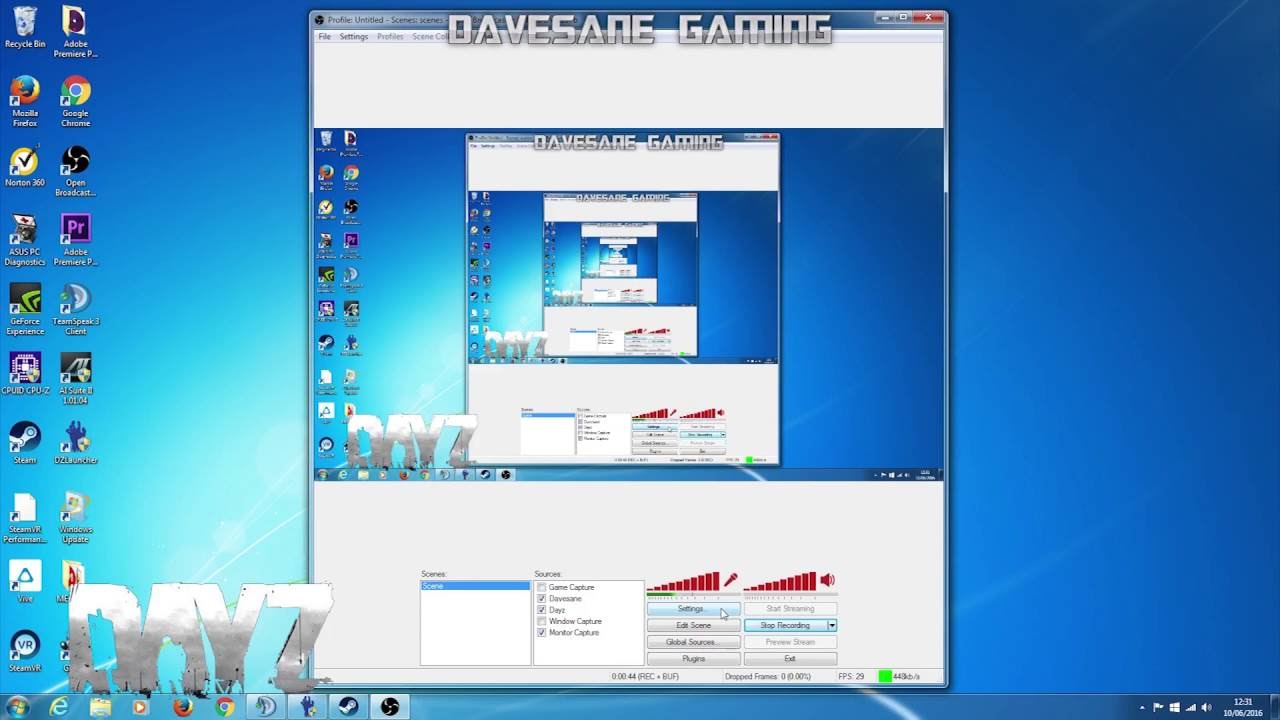Image resolution: width=1280 pixels, height=720 pixels.
Task: Click the desktop audio speaker icon in OBS
Action: 827,580
